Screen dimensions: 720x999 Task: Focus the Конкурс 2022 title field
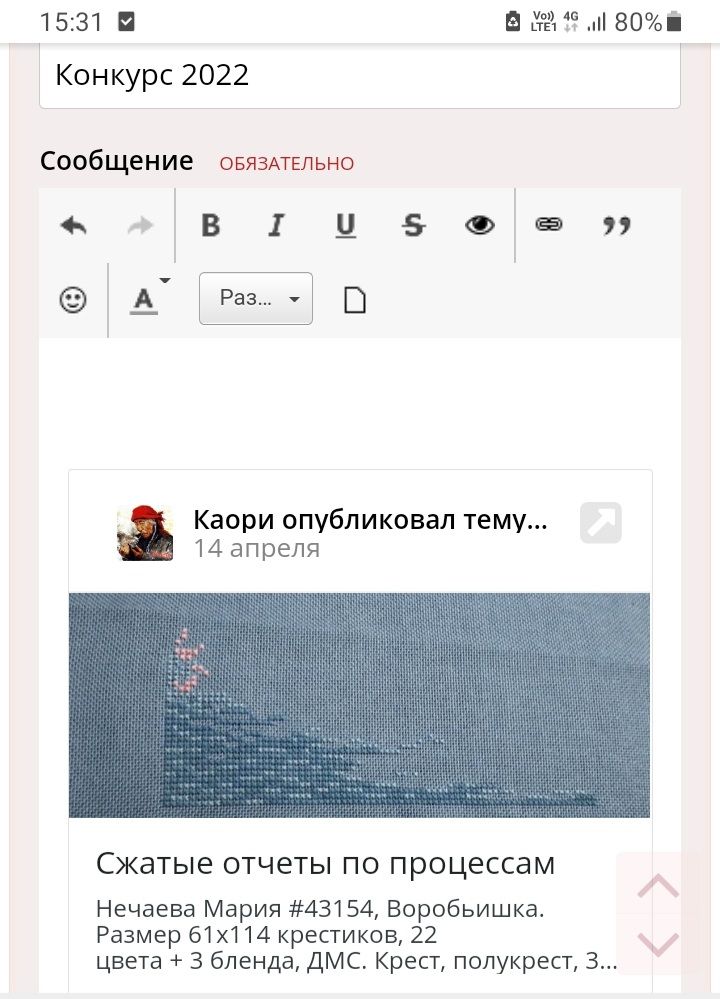[360, 76]
